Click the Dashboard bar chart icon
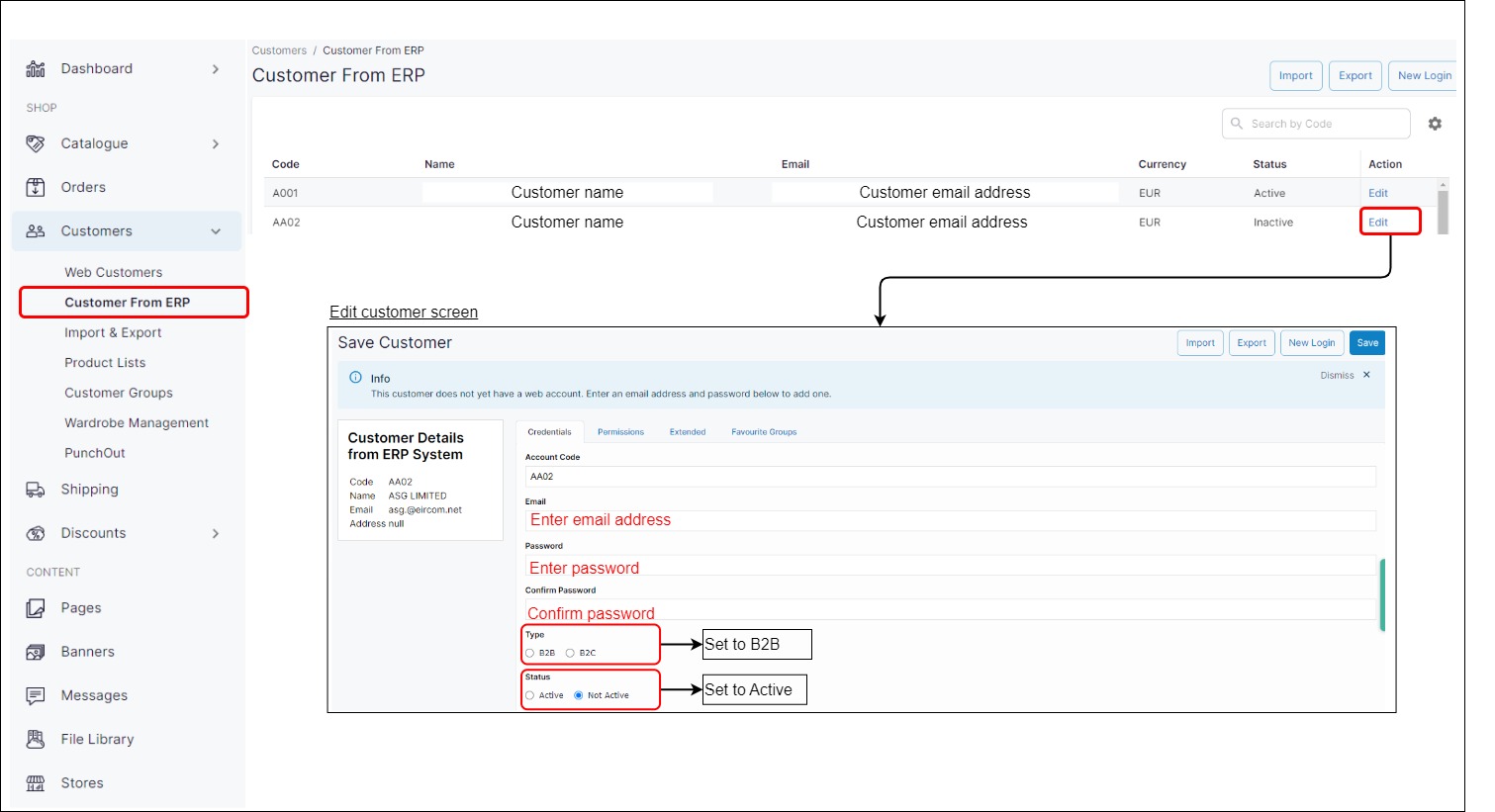This screenshot has width=1495, height=812. [x=36, y=69]
